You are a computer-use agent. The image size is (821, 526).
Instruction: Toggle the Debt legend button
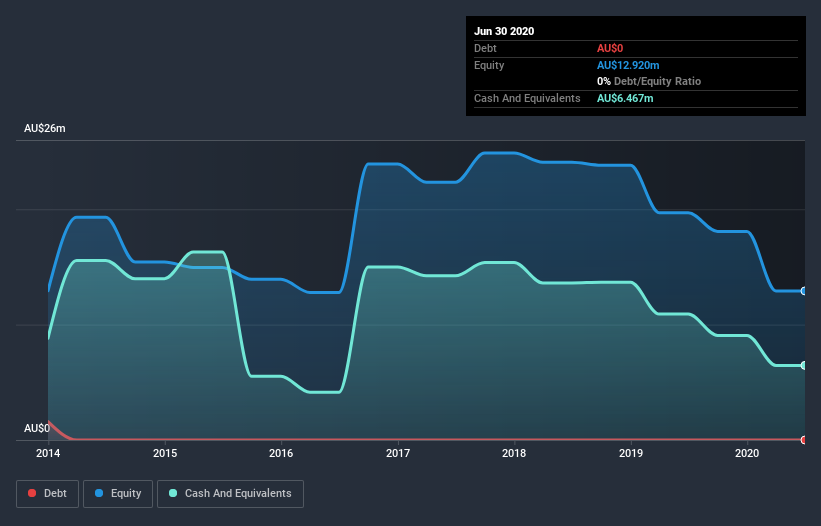[48, 494]
